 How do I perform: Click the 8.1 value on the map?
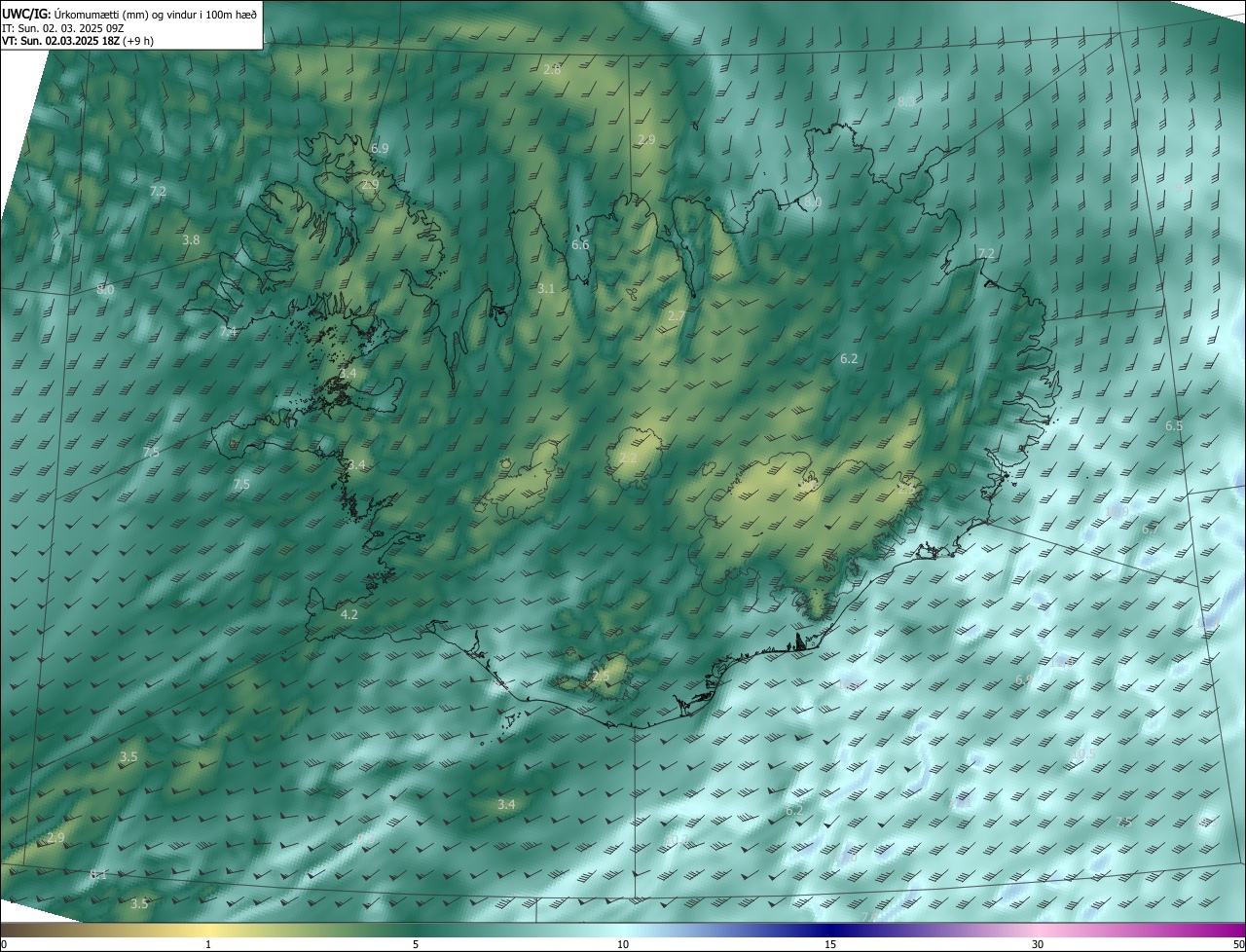pos(98,875)
